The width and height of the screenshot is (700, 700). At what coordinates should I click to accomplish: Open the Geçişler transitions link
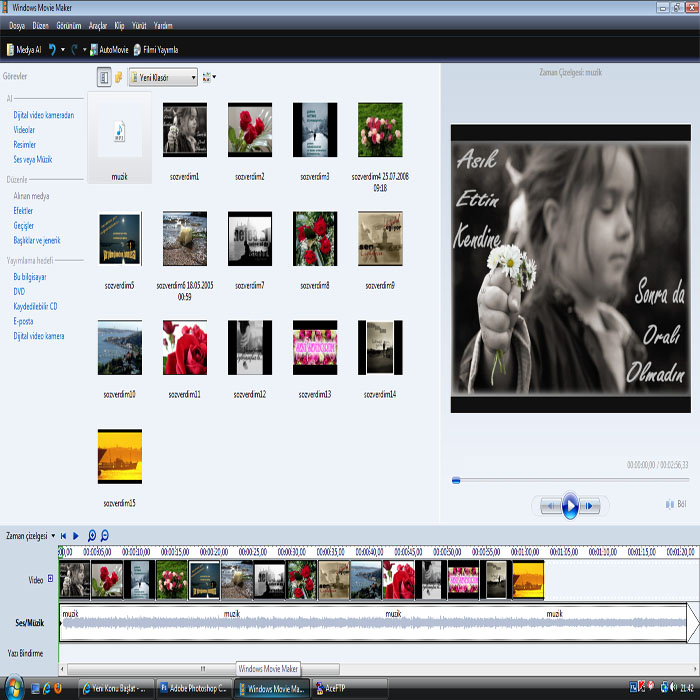coord(24,225)
